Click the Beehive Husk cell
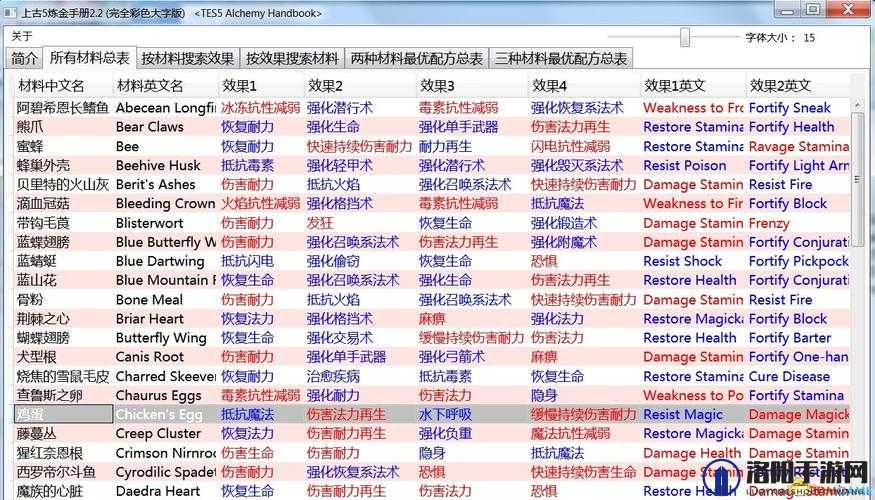The height and width of the screenshot is (500, 875). (x=158, y=165)
